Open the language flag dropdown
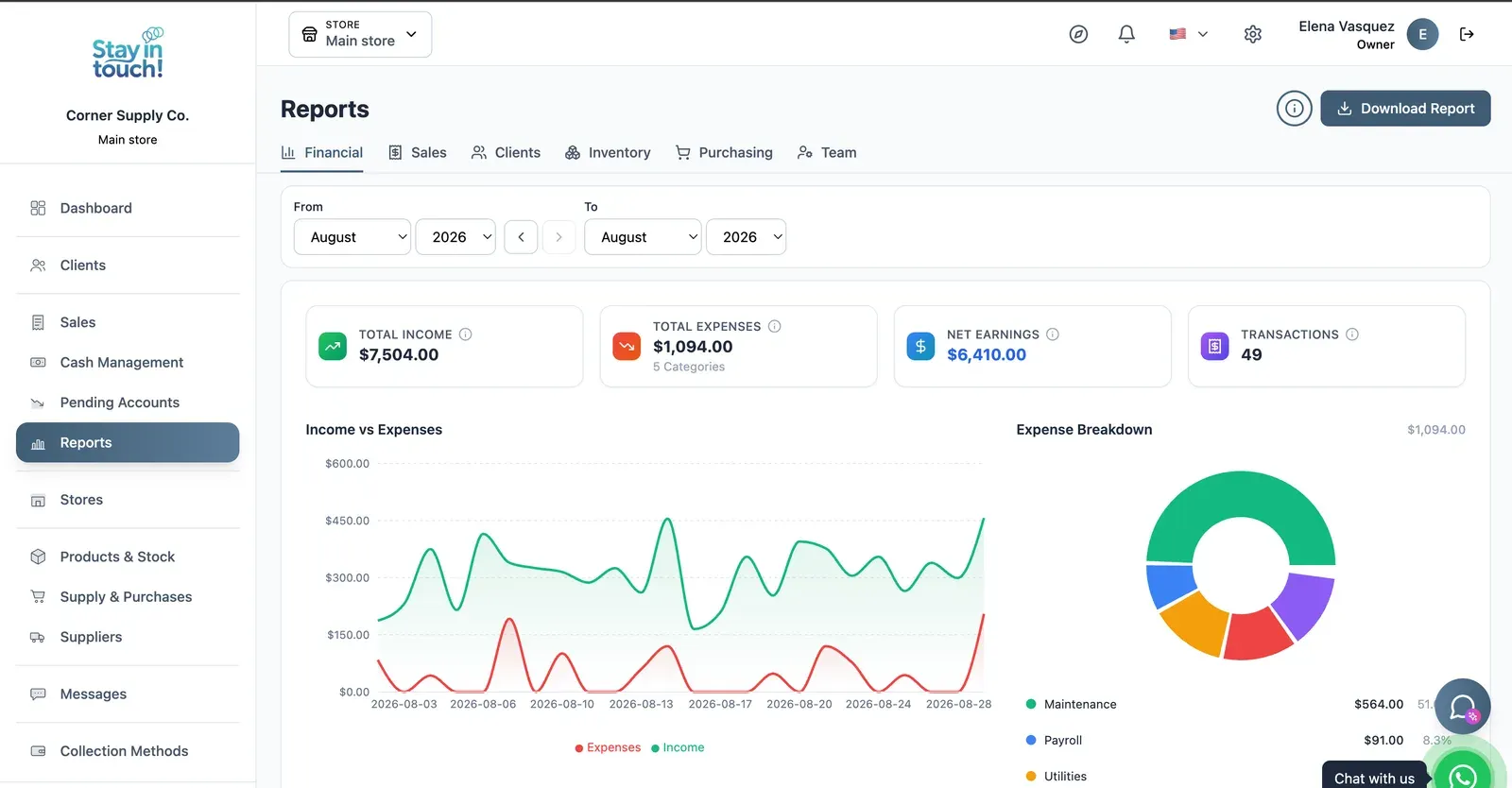This screenshot has width=1512, height=788. [x=1189, y=34]
